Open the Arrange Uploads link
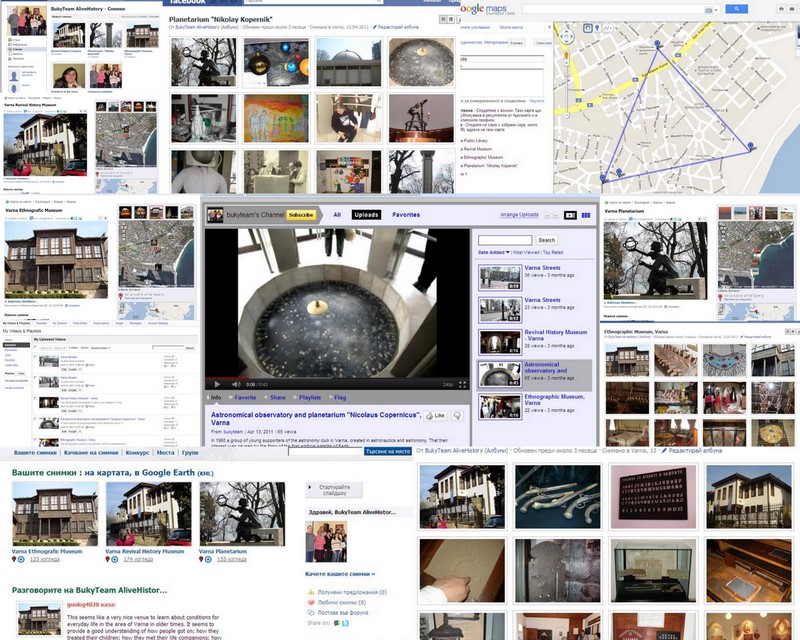Viewport: 800px width, 640px height. (519, 214)
